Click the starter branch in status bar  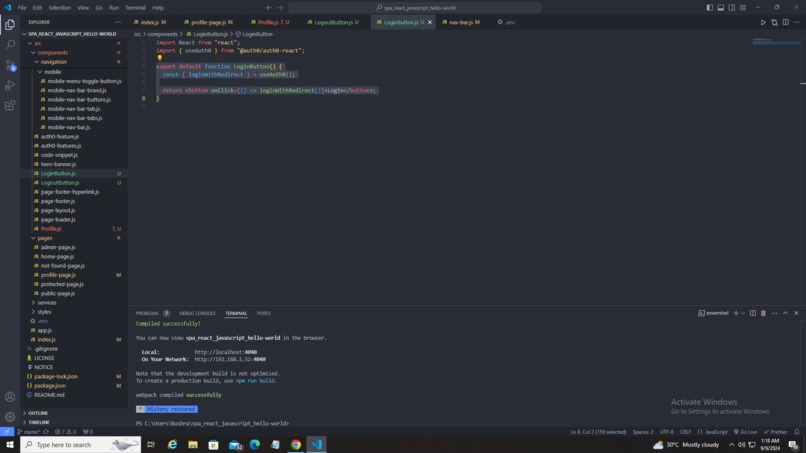[x=29, y=432]
